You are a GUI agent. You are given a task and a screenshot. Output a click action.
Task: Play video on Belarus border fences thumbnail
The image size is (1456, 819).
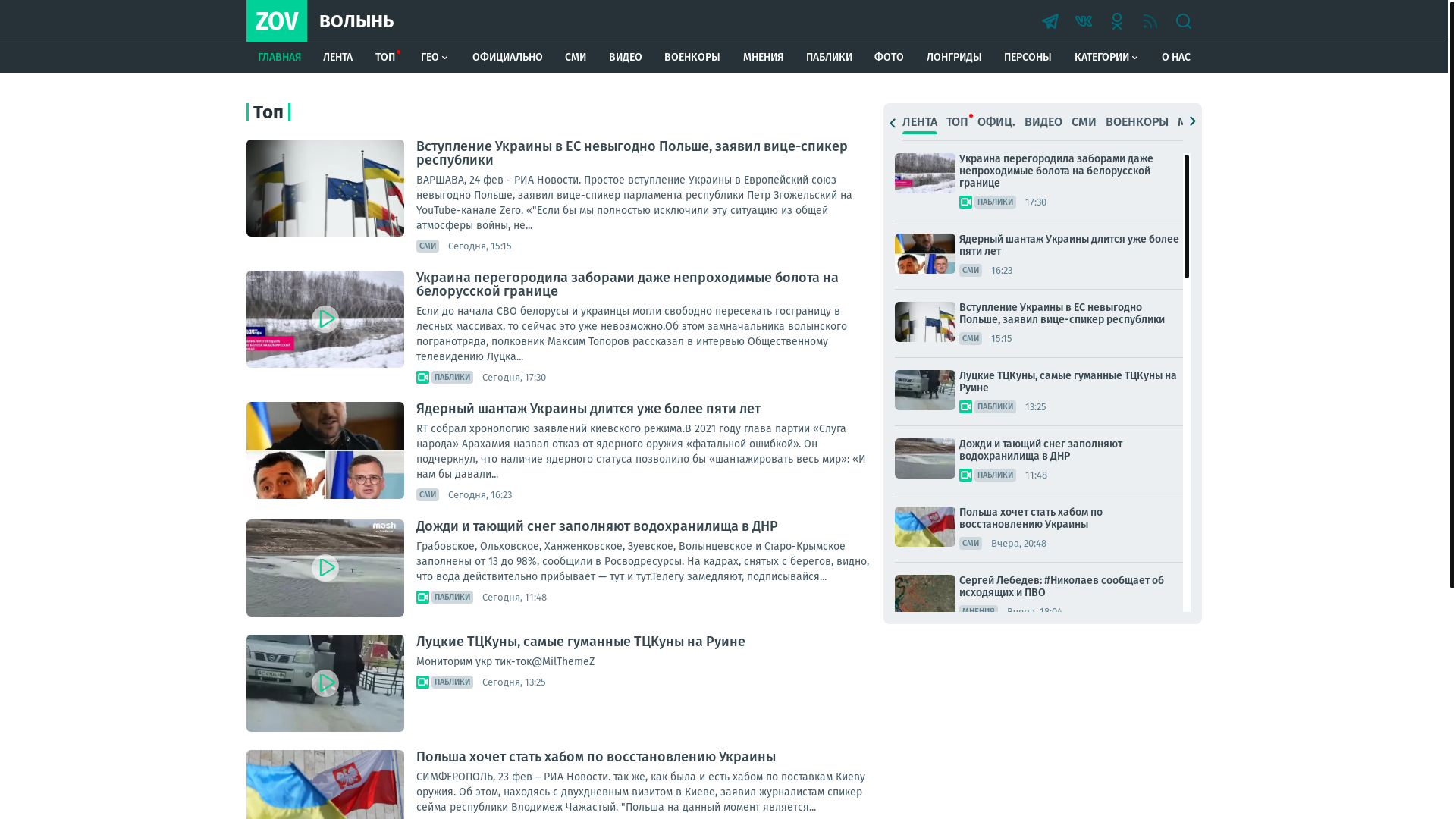pos(325,319)
